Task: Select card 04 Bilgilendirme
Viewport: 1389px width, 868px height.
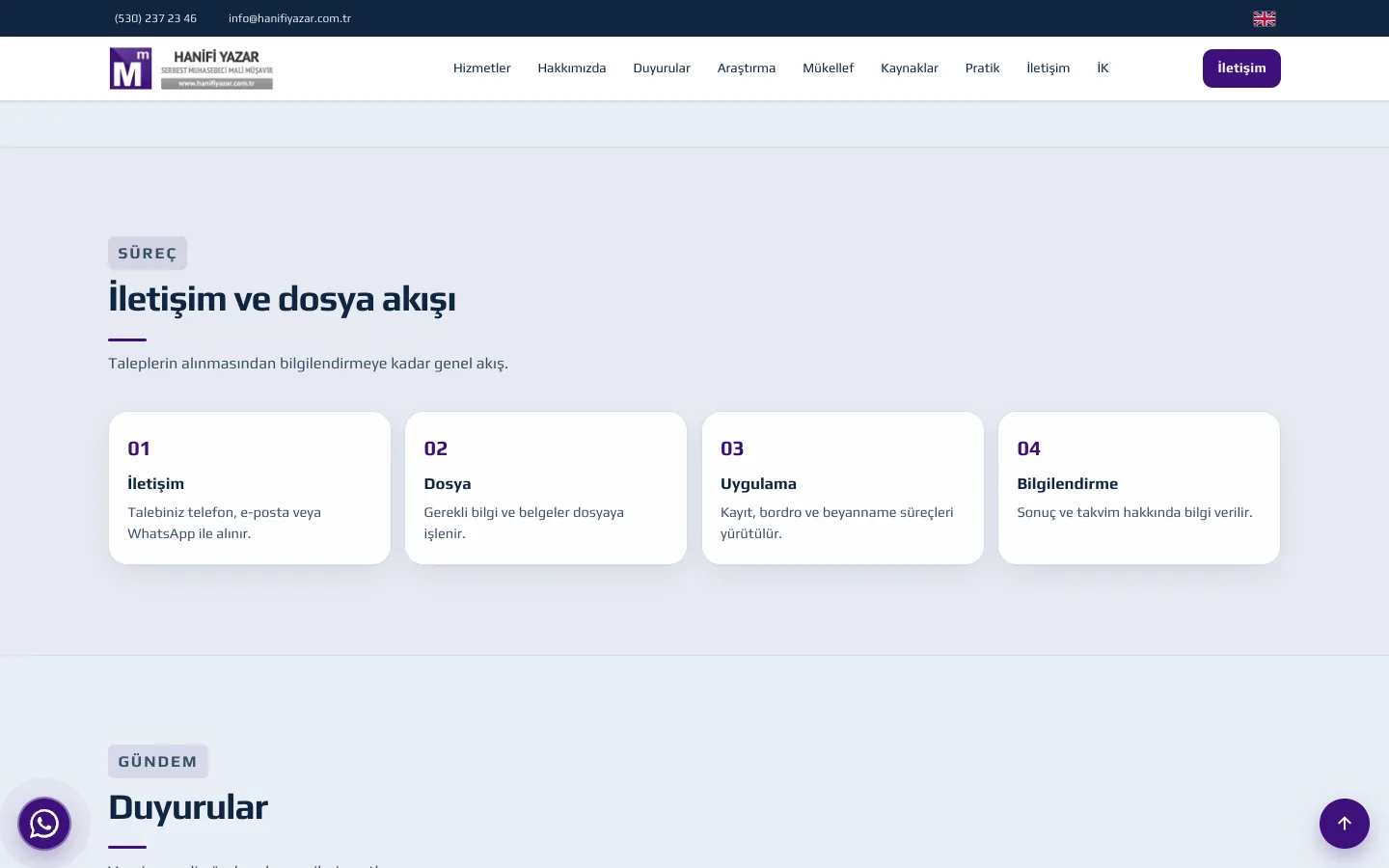Action: pos(1139,488)
